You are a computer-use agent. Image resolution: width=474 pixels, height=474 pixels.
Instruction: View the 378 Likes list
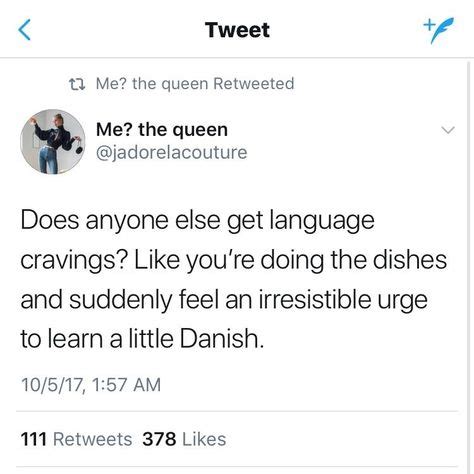(184, 439)
